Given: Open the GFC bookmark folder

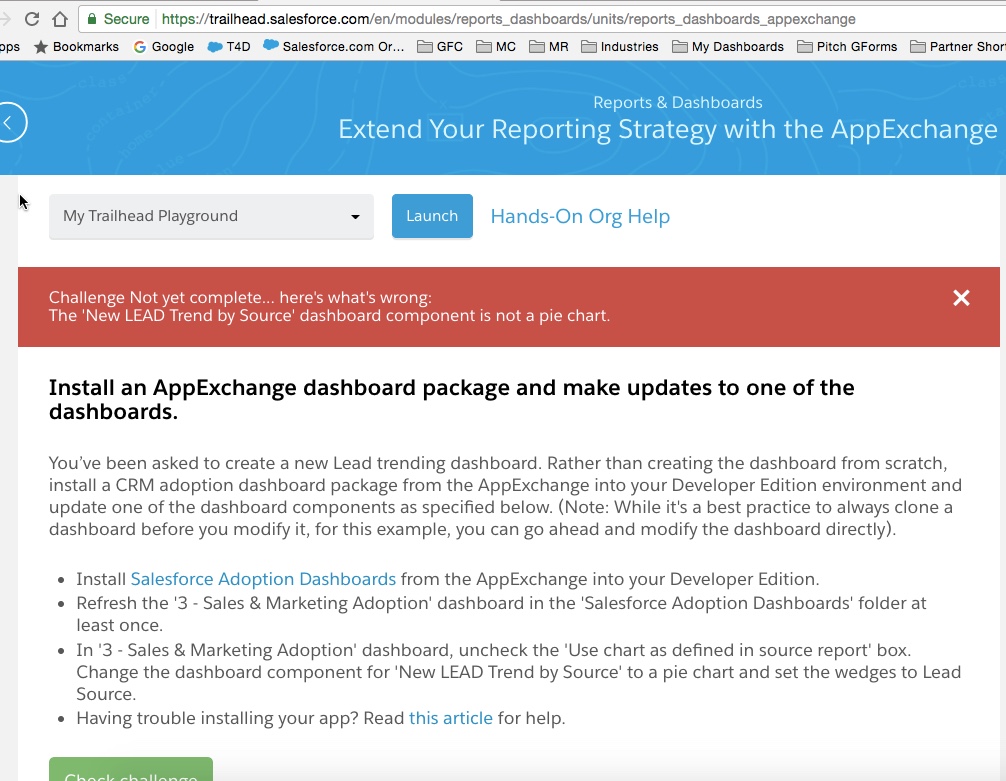Looking at the screenshot, I should [x=441, y=46].
